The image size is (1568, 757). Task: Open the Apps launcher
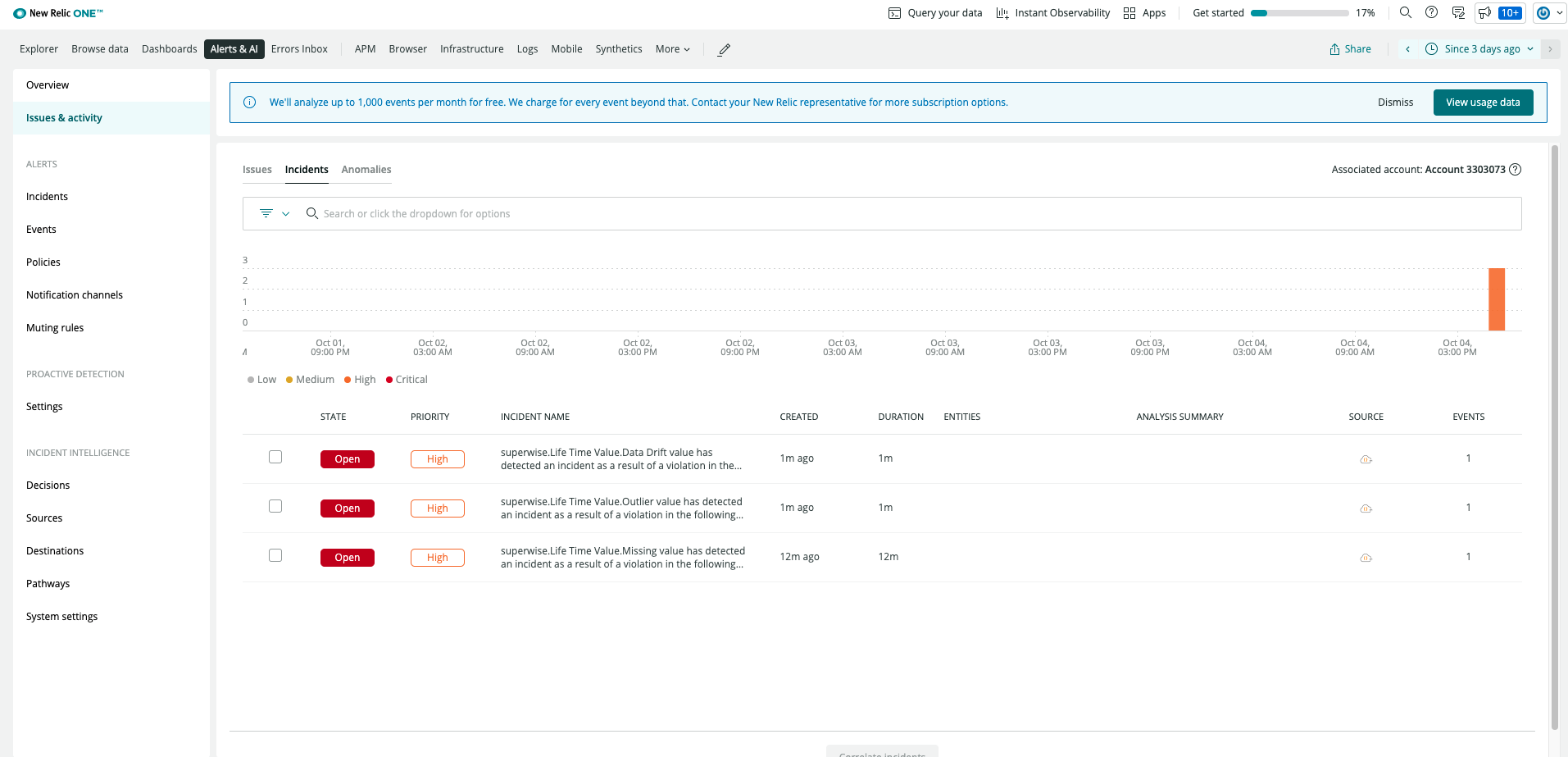point(1145,13)
